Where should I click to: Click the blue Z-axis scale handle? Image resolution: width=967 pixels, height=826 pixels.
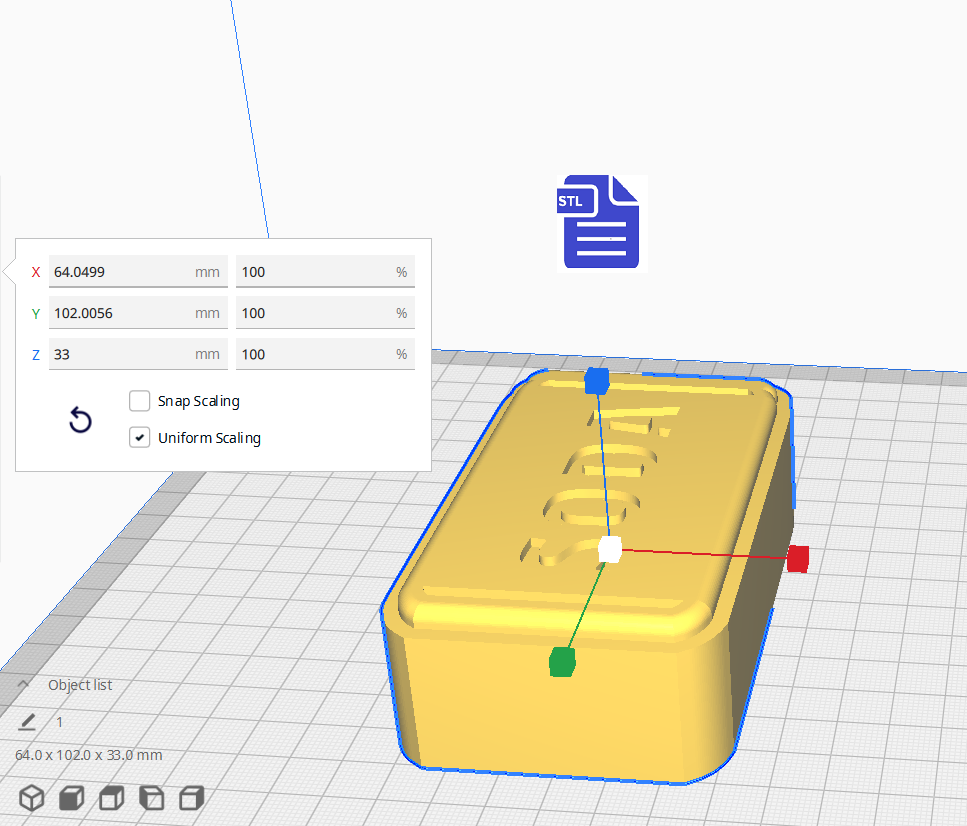pos(597,381)
